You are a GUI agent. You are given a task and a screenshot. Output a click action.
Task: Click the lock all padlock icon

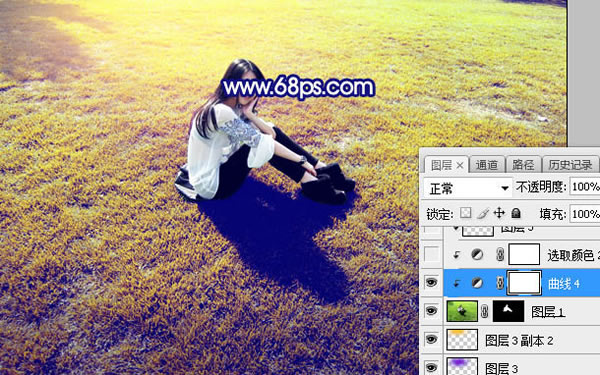click(516, 213)
